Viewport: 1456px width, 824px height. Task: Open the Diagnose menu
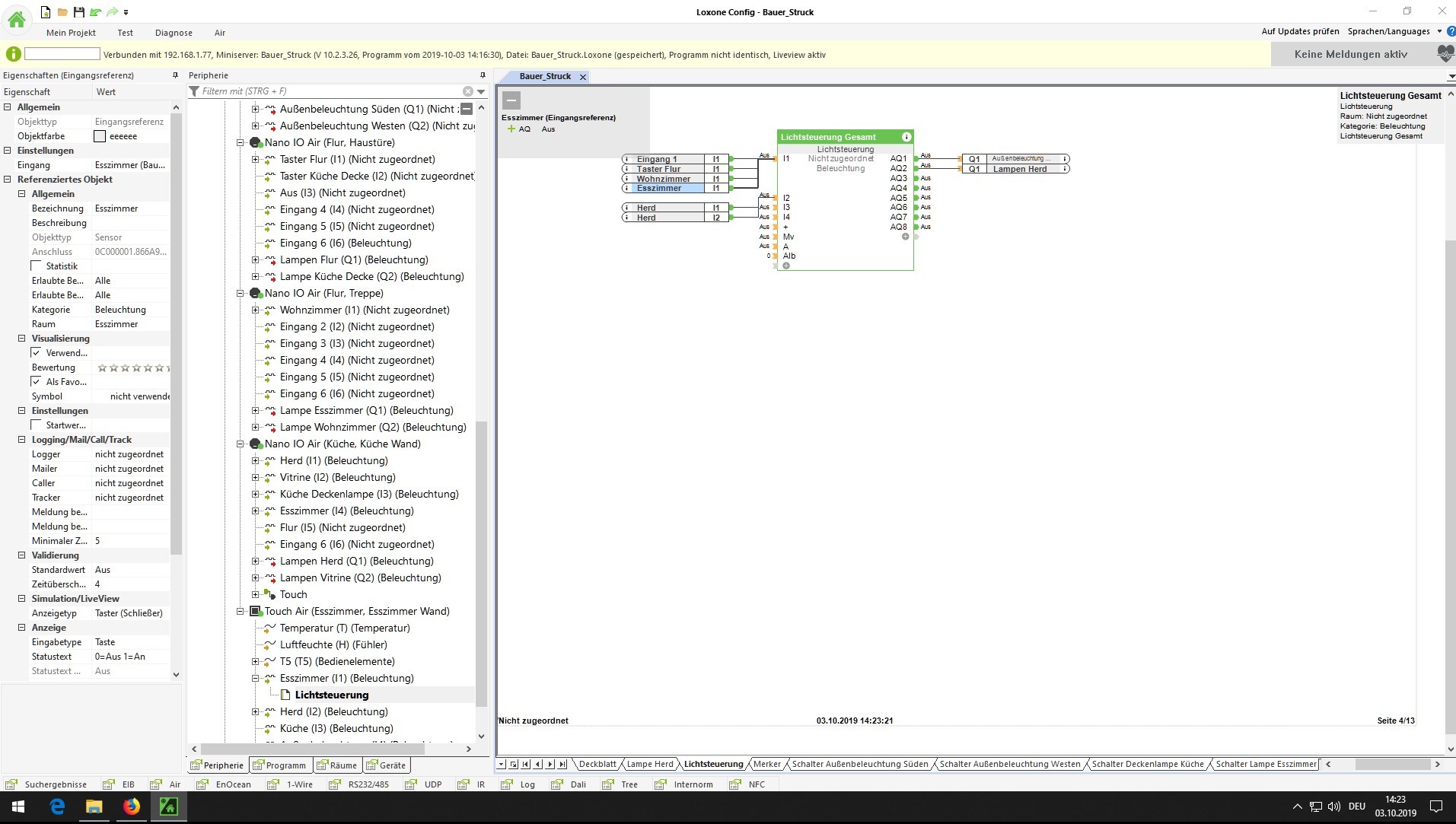click(174, 33)
